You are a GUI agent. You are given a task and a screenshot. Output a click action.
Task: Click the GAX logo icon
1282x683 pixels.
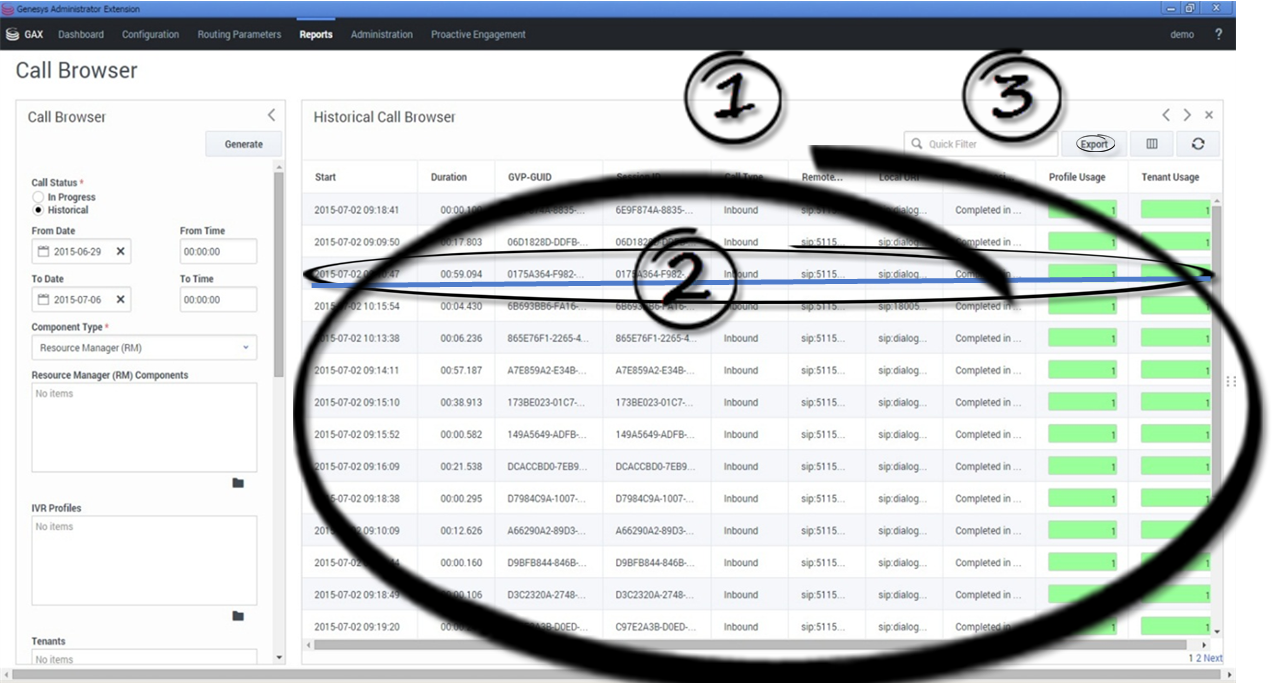point(12,34)
